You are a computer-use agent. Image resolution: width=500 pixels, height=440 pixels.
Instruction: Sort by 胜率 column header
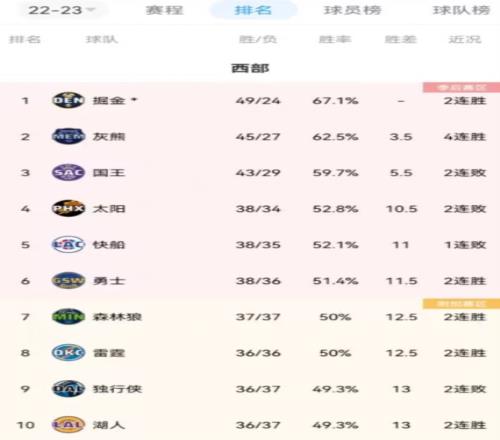coord(335,40)
